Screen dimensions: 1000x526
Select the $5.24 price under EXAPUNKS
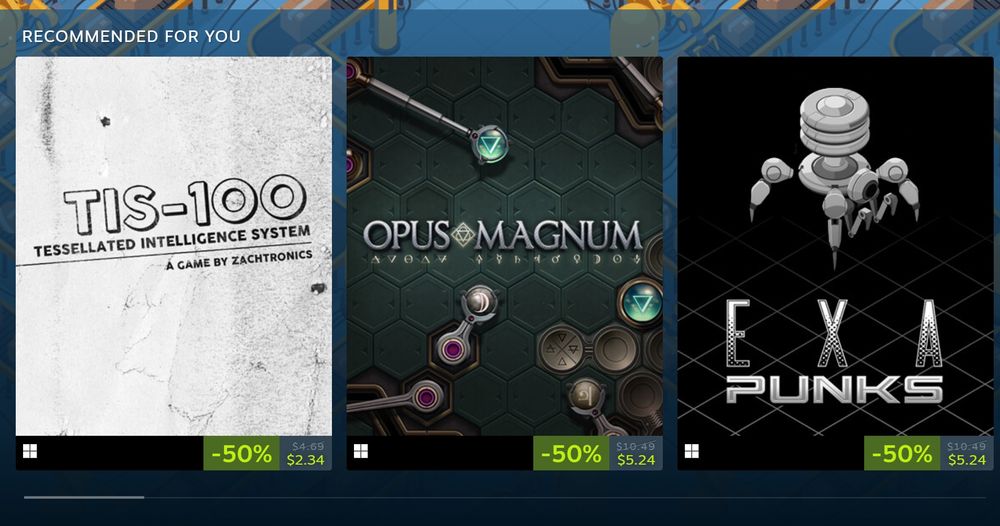click(967, 460)
